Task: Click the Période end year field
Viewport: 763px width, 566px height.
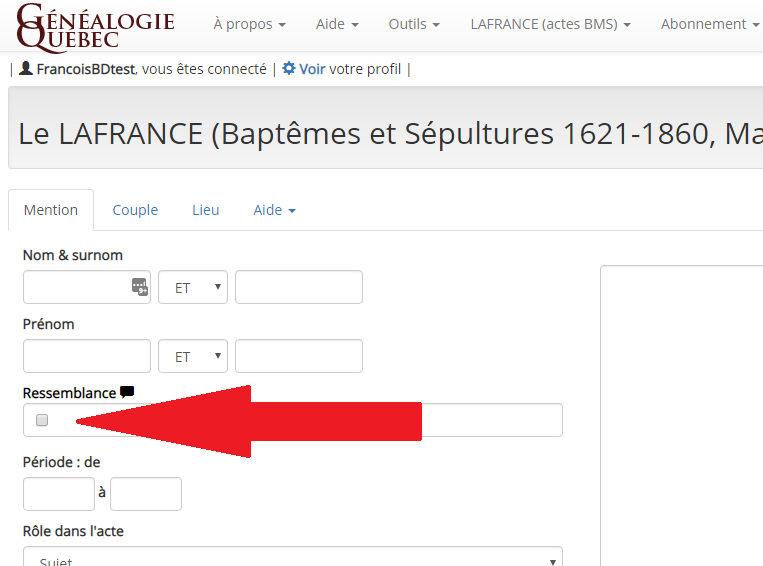Action: (146, 494)
